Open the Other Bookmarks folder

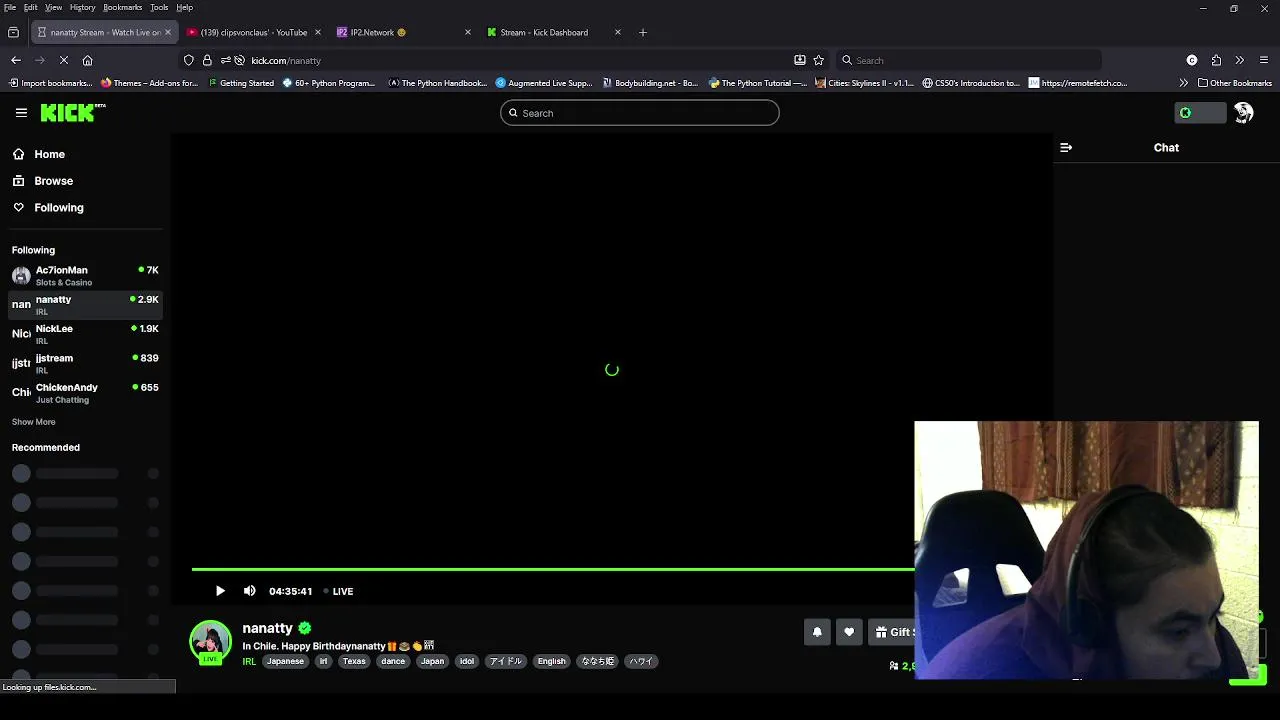coord(1234,83)
